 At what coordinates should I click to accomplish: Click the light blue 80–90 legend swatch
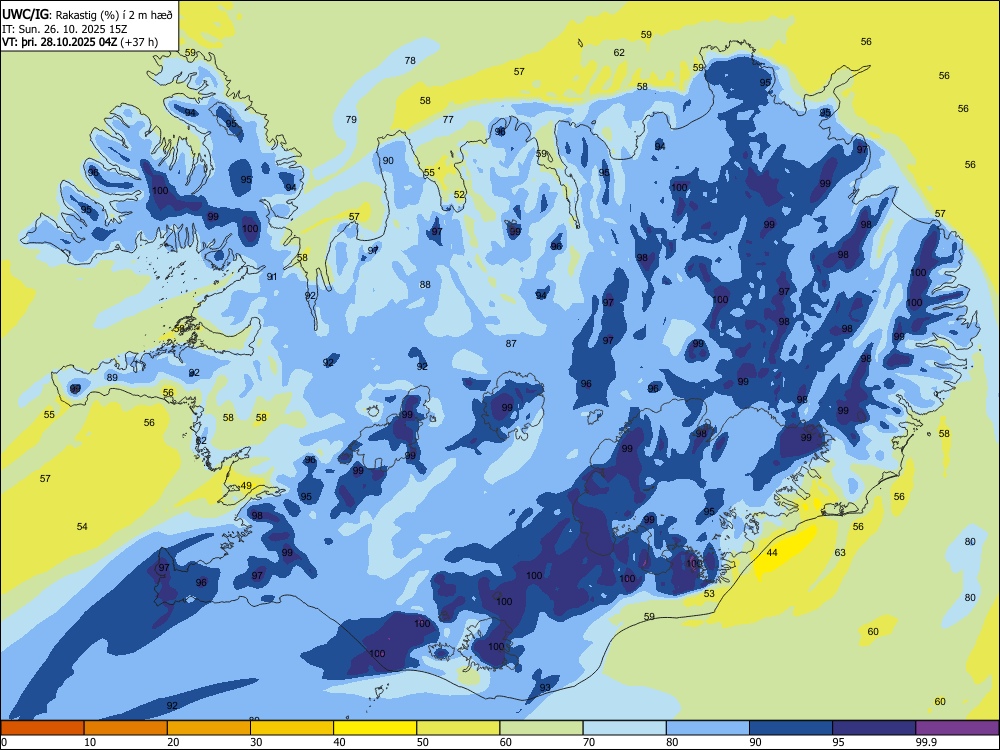[x=707, y=728]
